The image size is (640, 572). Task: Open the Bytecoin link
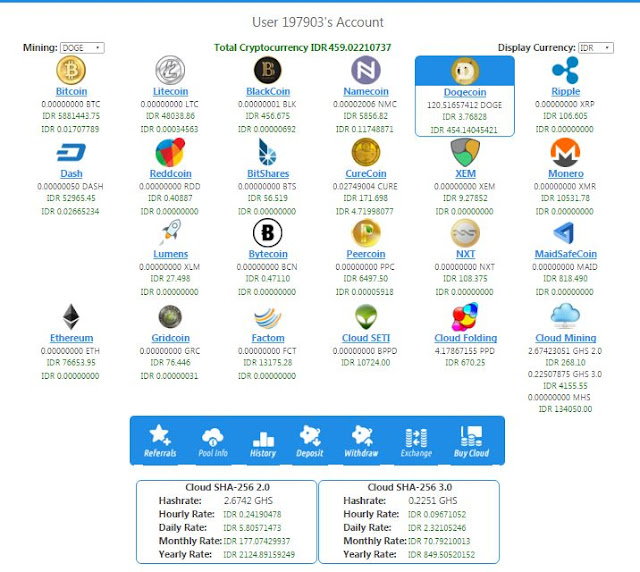268,254
